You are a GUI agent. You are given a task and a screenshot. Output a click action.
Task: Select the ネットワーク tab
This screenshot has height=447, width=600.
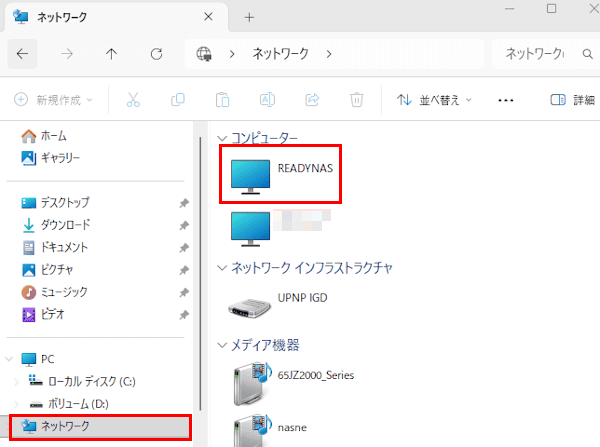[116, 17]
